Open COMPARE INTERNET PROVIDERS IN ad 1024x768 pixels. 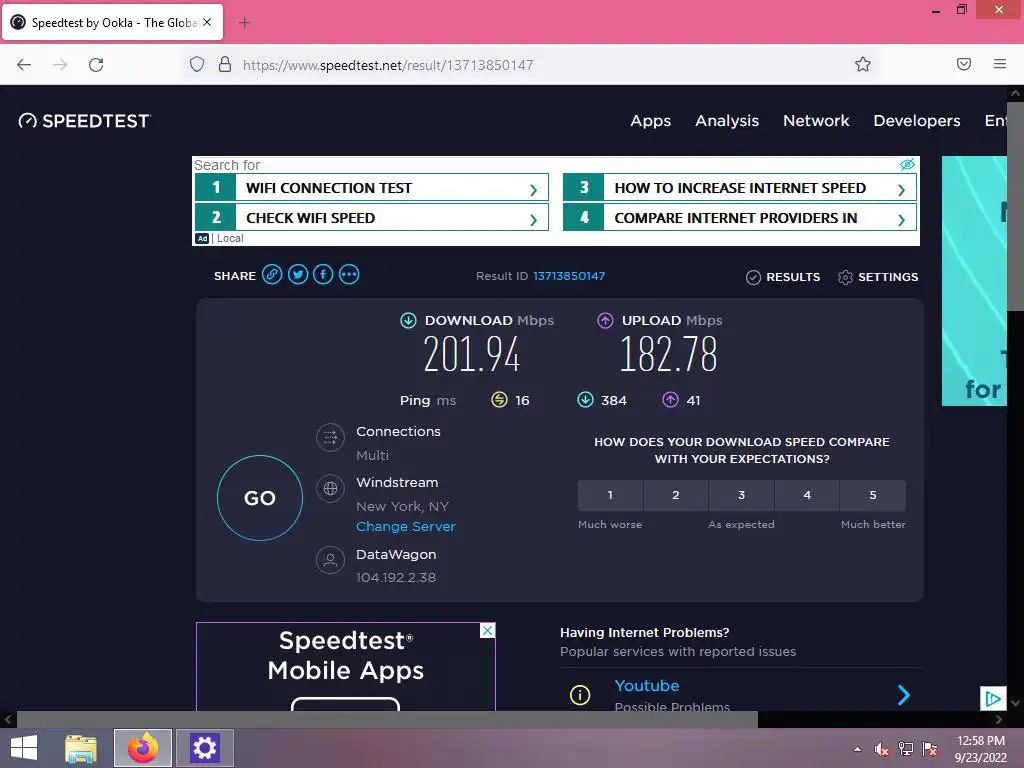coord(740,217)
